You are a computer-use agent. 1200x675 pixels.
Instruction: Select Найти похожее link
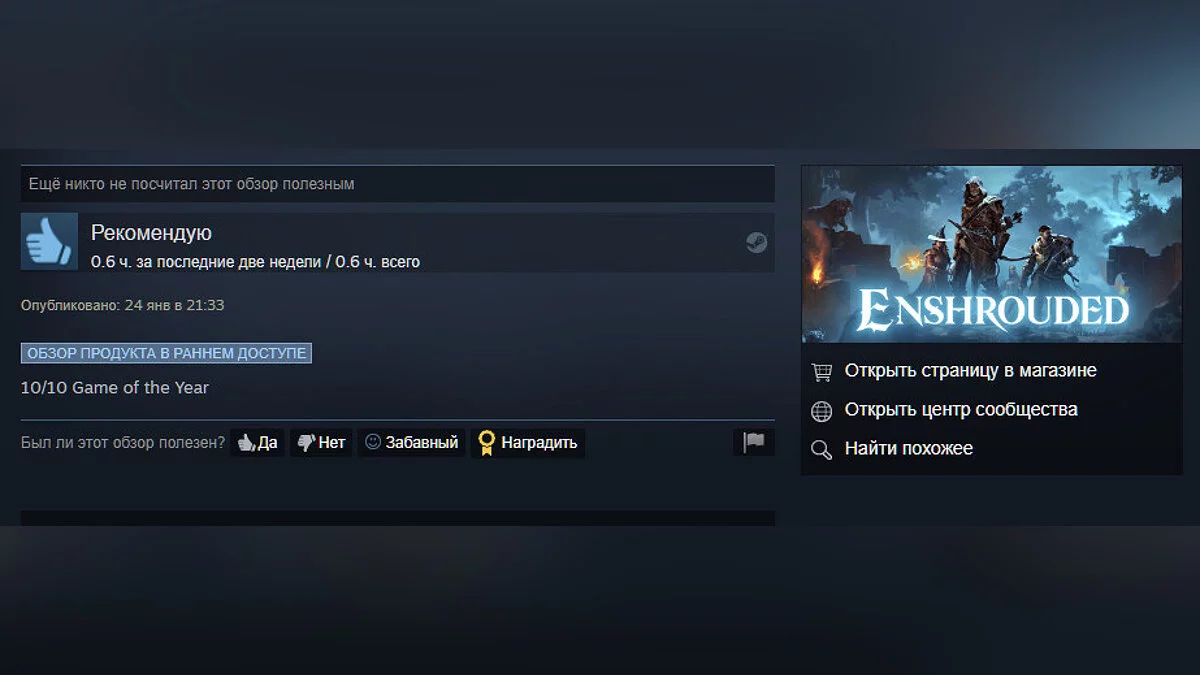[908, 449]
